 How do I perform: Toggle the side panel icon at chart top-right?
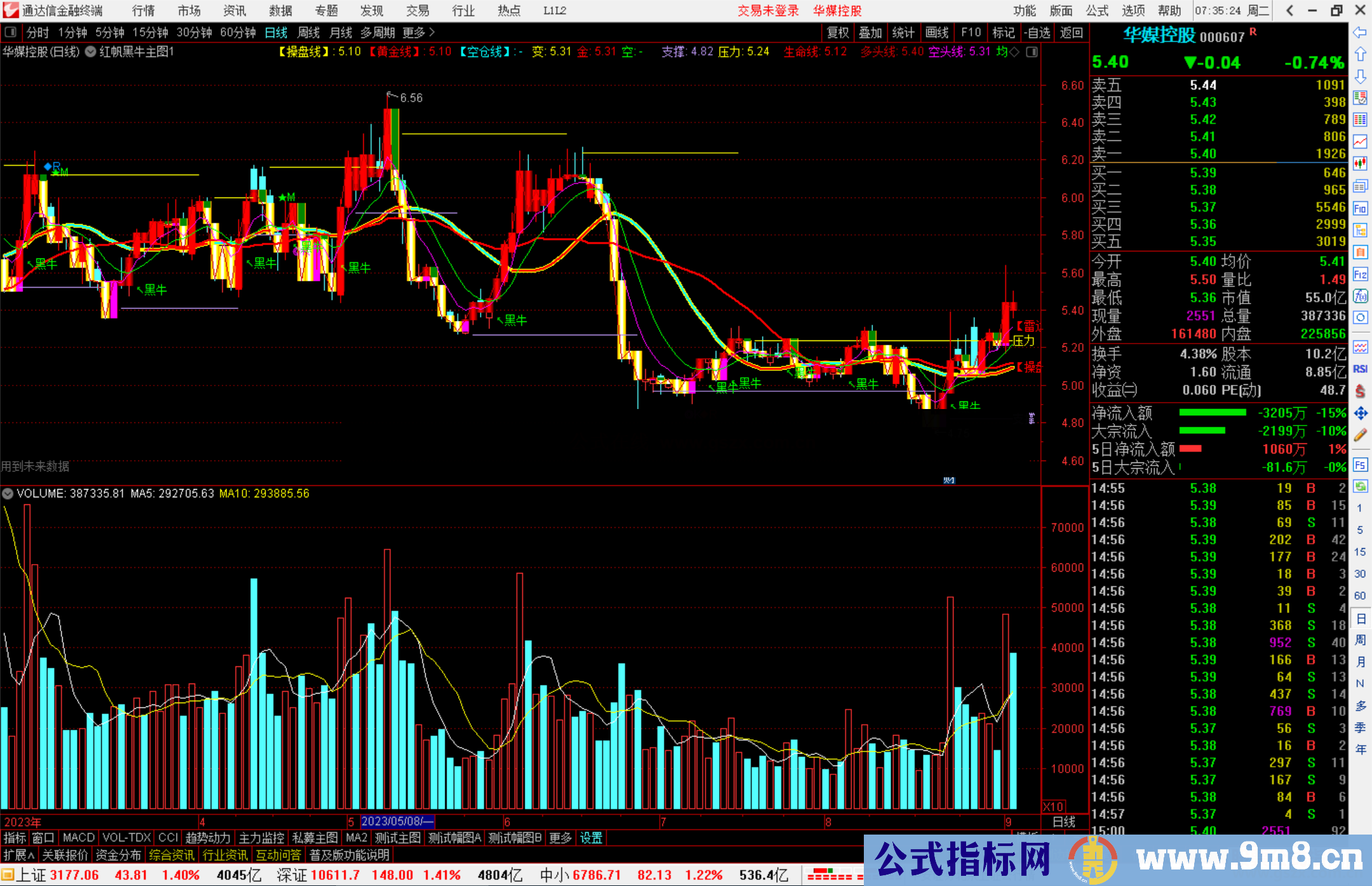pyautogui.click(x=1032, y=52)
